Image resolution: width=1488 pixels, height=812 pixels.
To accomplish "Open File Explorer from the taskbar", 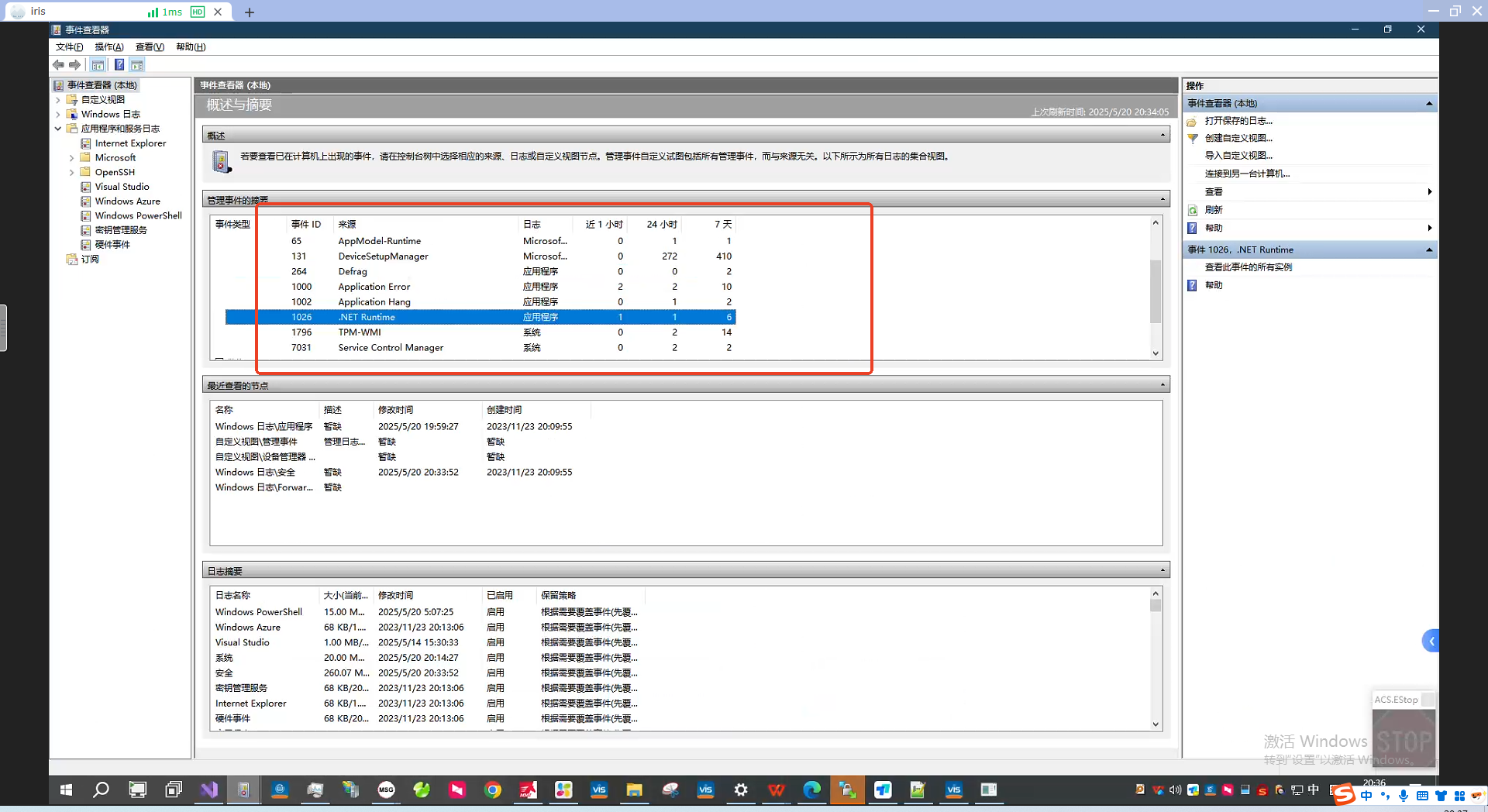I will coord(635,790).
